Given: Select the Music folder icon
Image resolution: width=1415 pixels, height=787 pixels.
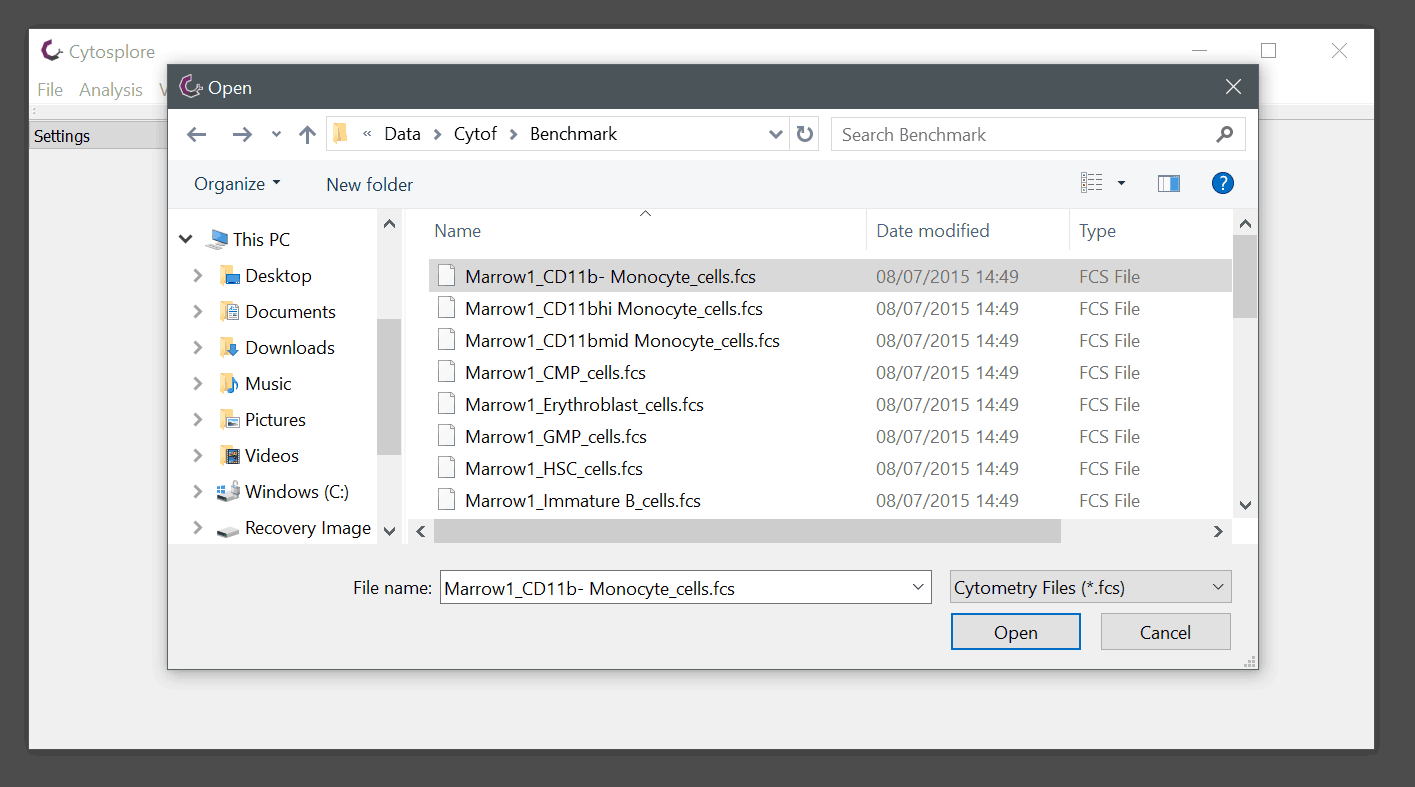Looking at the screenshot, I should (x=229, y=384).
